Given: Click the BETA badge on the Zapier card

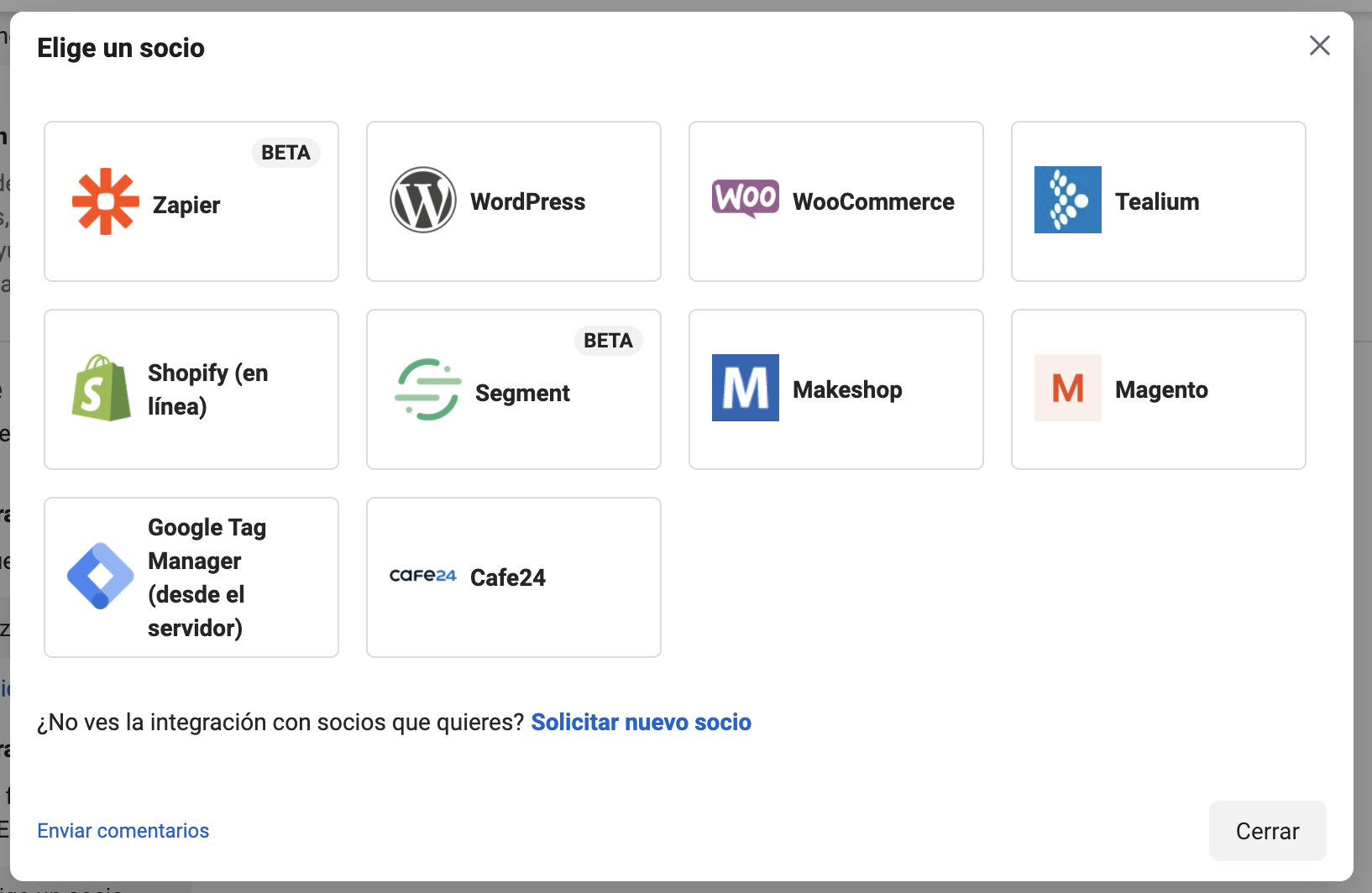Looking at the screenshot, I should point(285,153).
